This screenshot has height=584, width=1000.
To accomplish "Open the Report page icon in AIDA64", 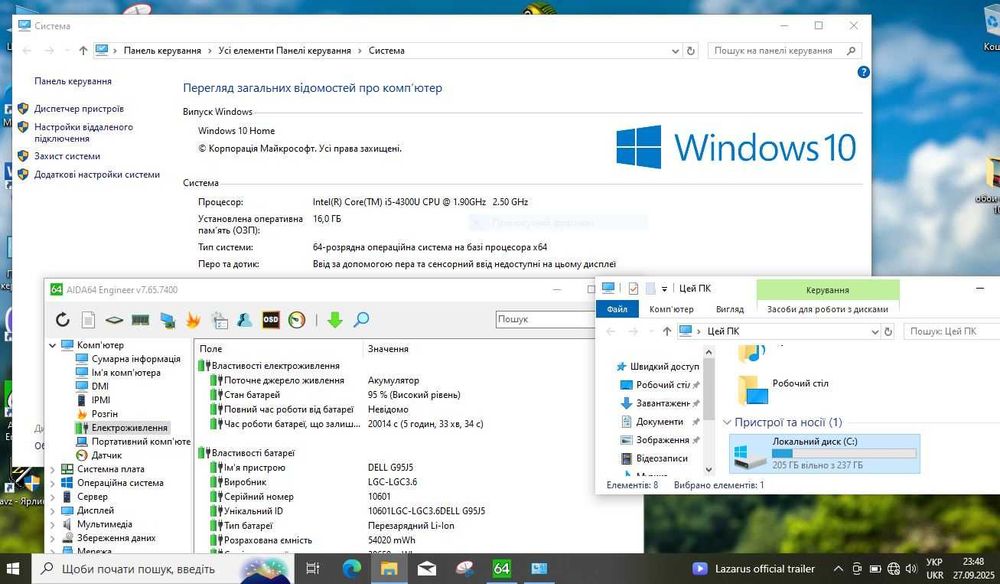I will [89, 319].
